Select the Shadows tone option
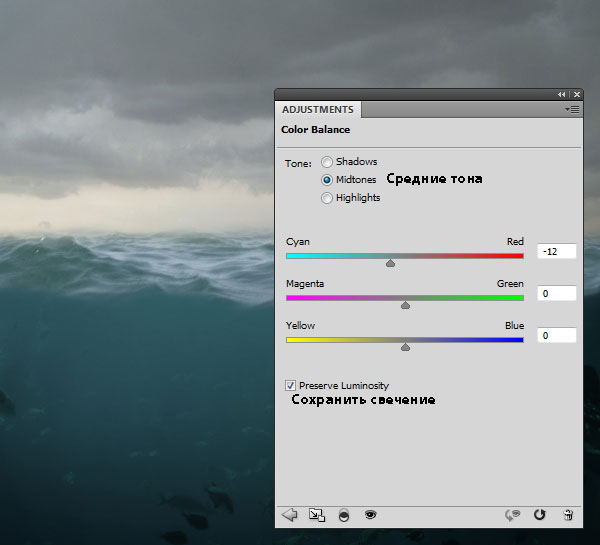The image size is (600, 545). tap(327, 162)
